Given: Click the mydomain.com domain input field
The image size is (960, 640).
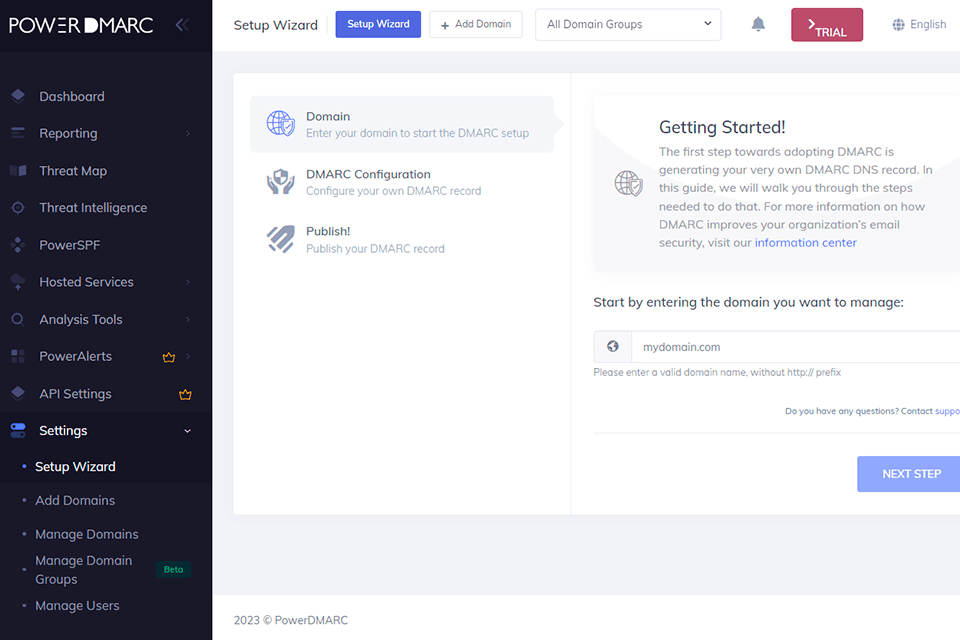Looking at the screenshot, I should (x=795, y=347).
